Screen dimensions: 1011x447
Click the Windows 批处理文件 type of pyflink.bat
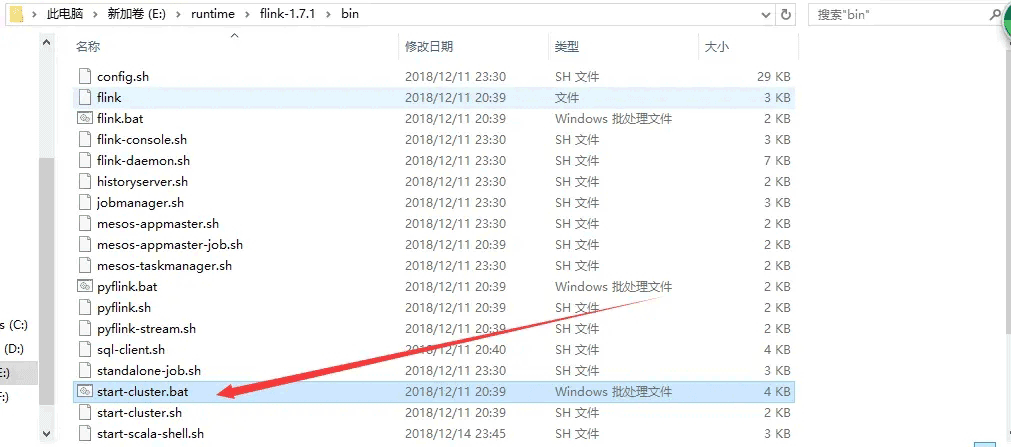coord(613,286)
